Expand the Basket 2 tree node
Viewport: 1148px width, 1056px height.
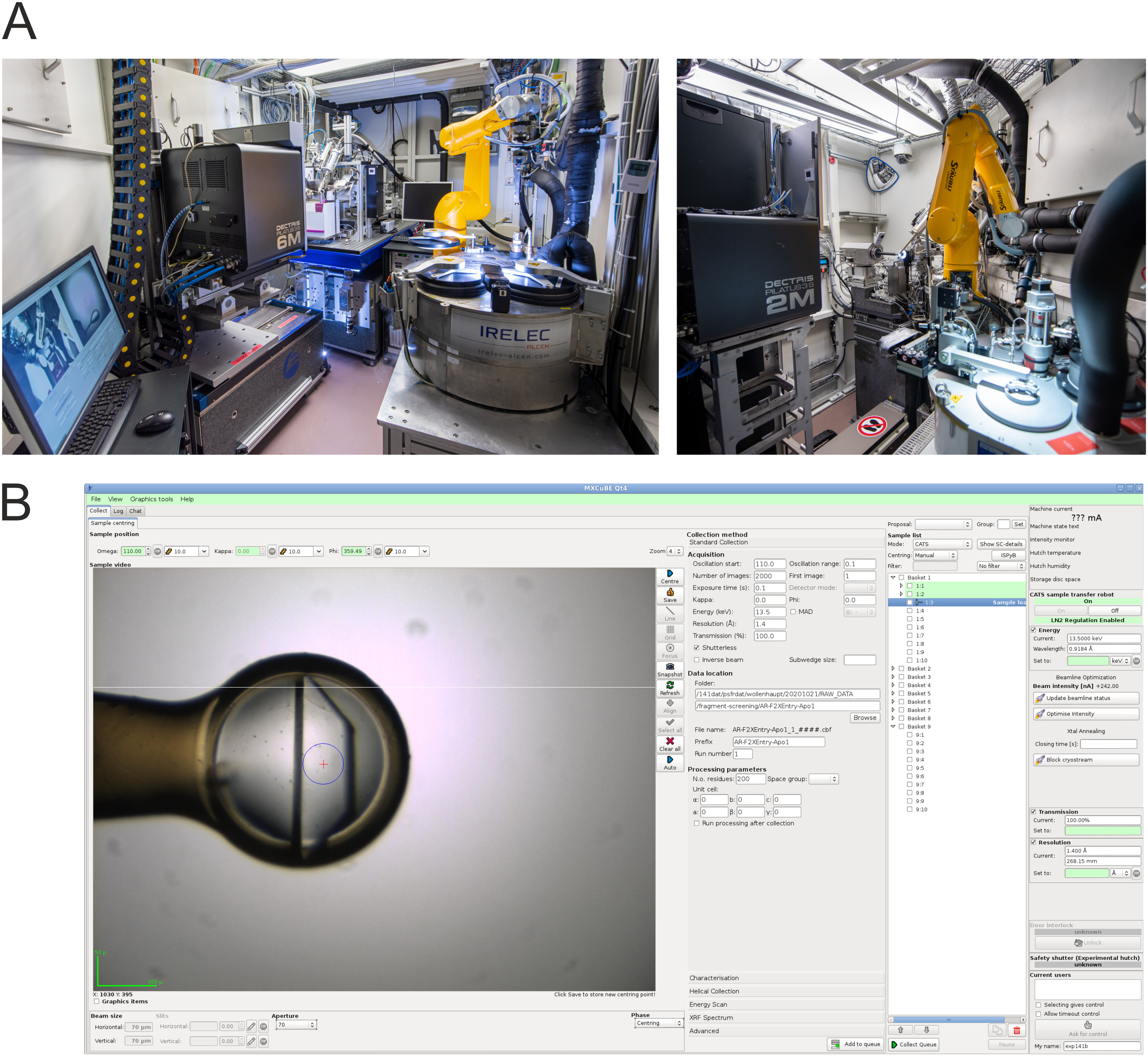tap(893, 669)
